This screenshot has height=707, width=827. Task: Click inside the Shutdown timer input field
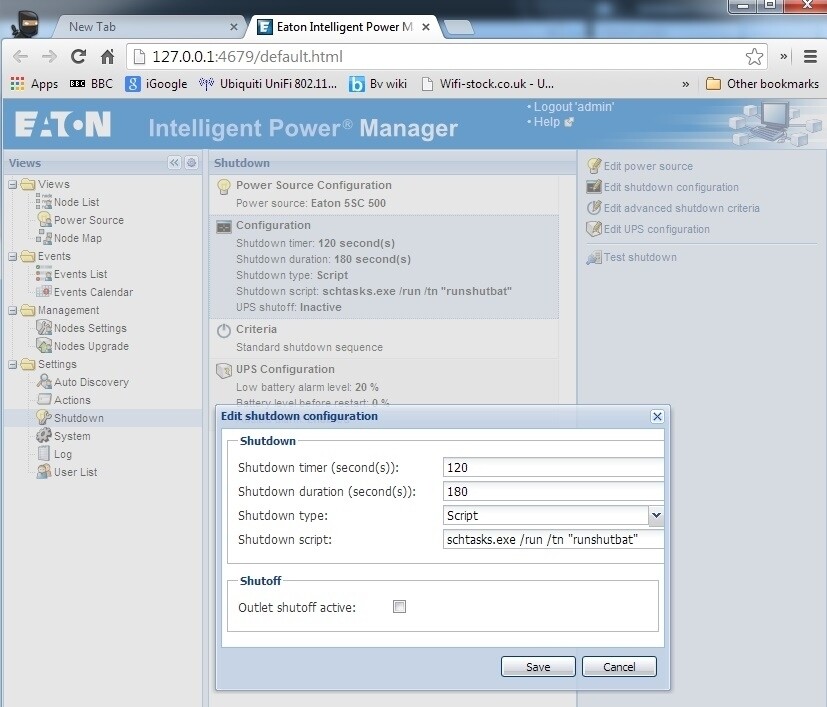(553, 467)
